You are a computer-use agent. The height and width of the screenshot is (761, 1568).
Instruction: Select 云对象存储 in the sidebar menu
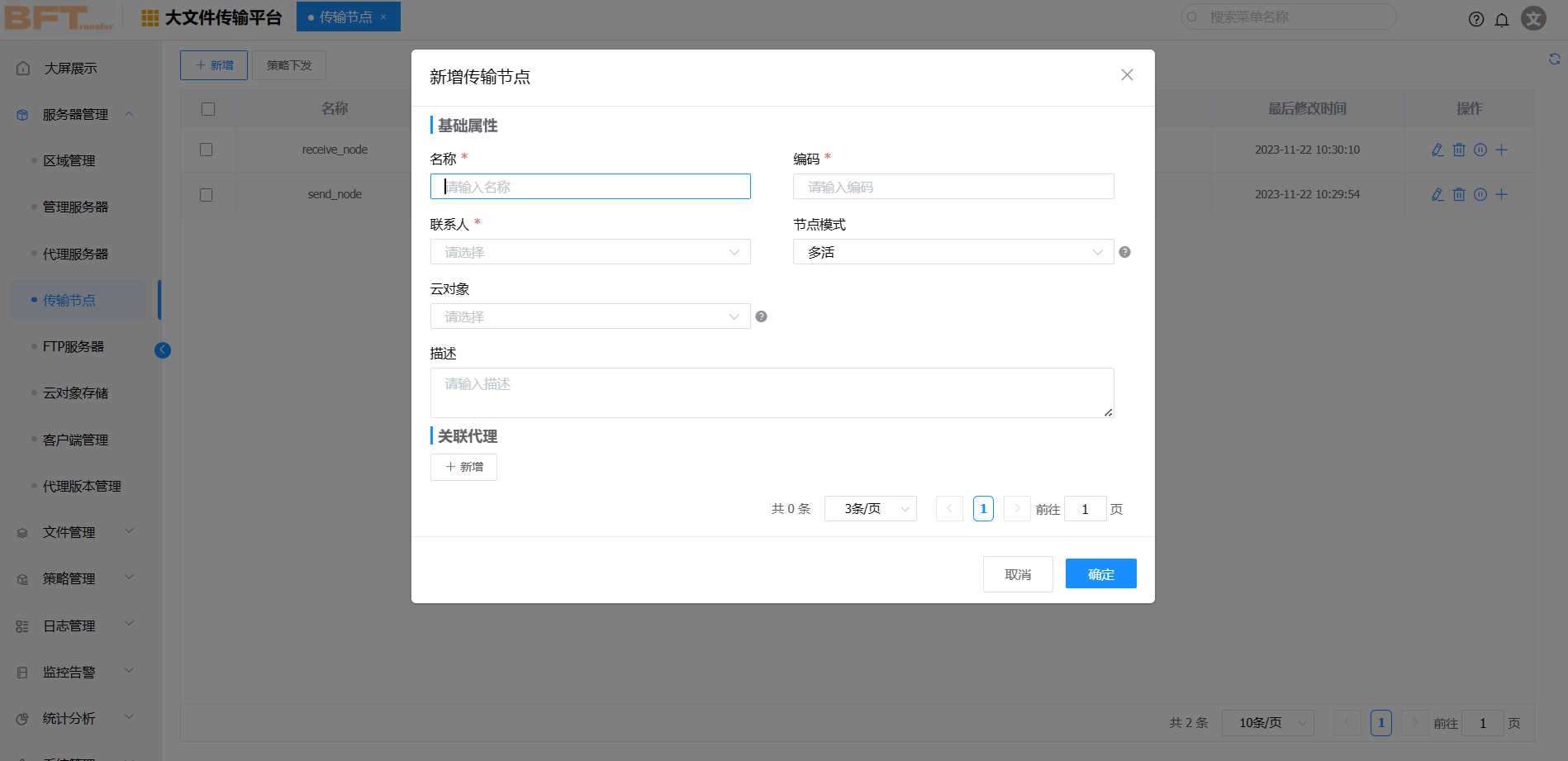coord(75,393)
